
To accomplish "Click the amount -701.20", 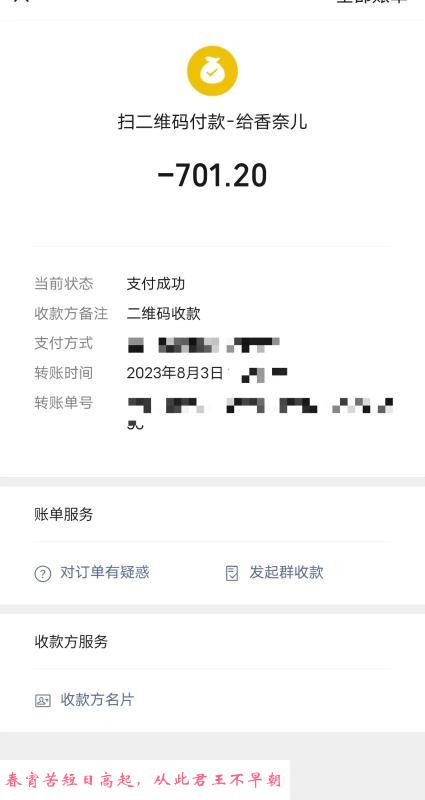I will pos(212,176).
